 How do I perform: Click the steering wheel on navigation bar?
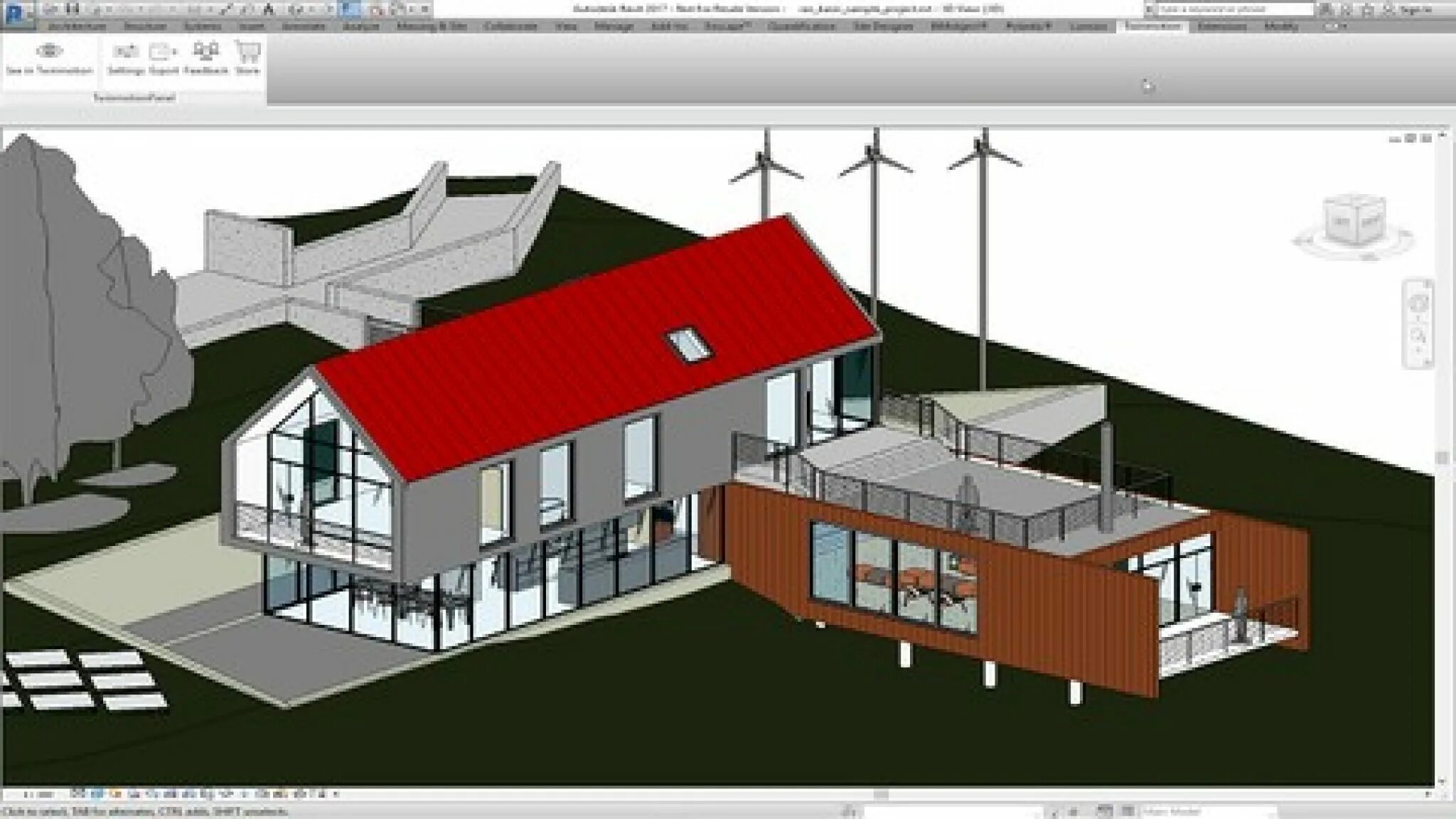tap(1418, 304)
